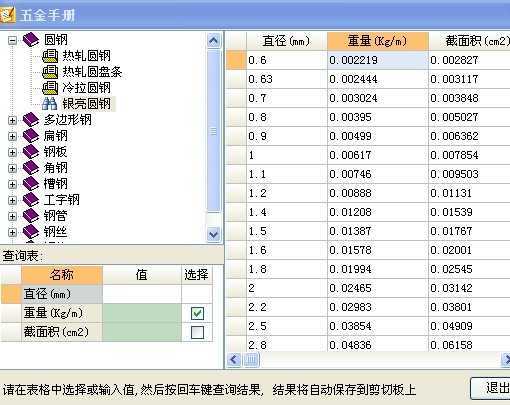Screen dimensions: 510x405
Task: Collapse the 圆钢 tree node
Action: click(x=12, y=40)
